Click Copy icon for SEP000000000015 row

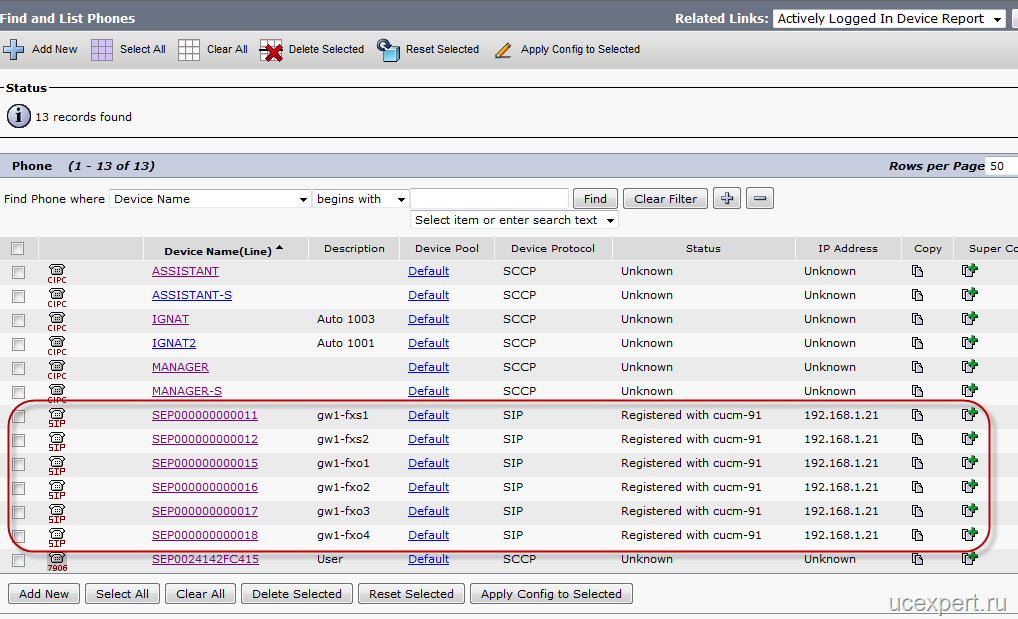pos(917,463)
